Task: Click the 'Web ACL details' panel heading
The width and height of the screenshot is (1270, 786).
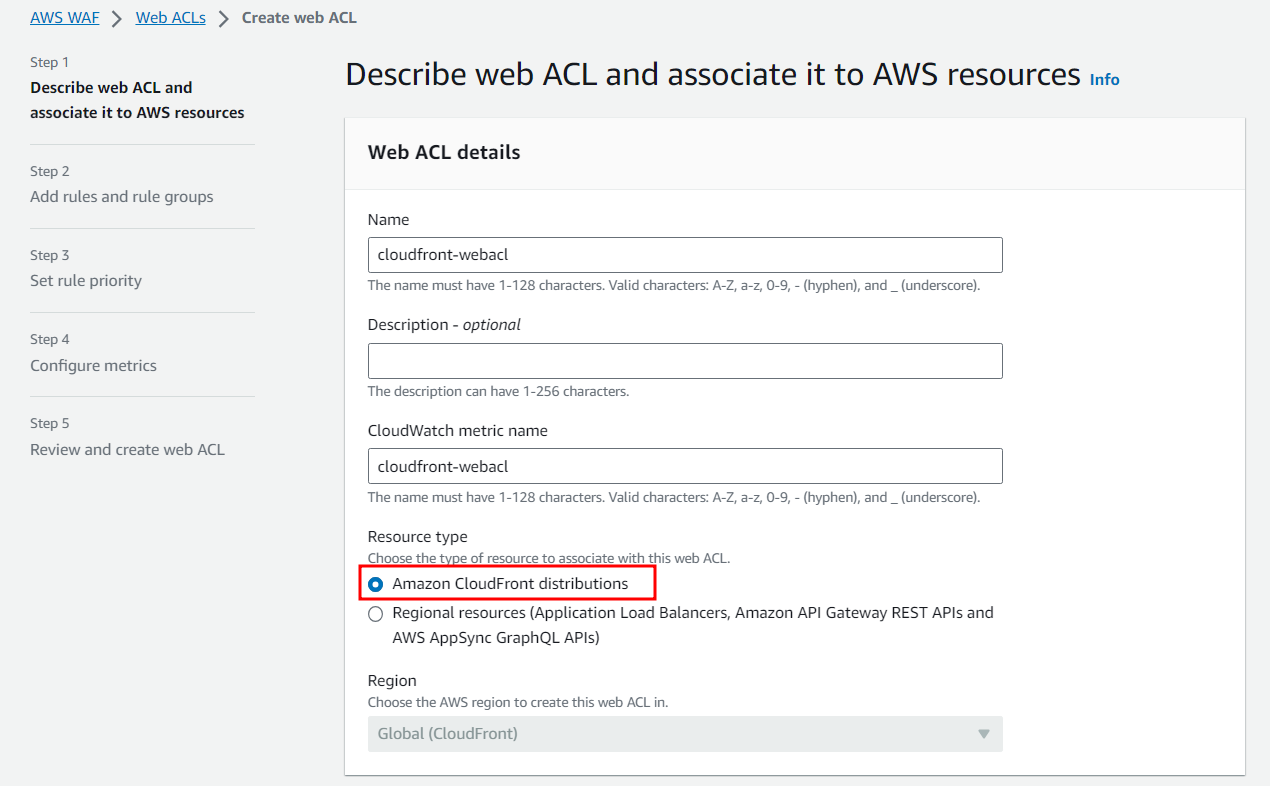Action: 444,153
